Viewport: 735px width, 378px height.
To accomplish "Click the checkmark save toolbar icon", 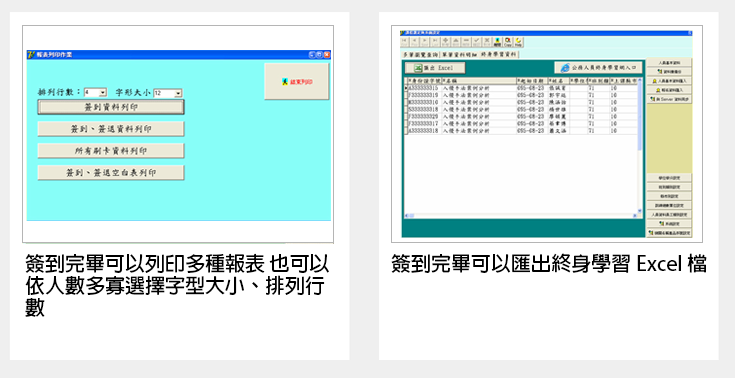I will point(477,42).
